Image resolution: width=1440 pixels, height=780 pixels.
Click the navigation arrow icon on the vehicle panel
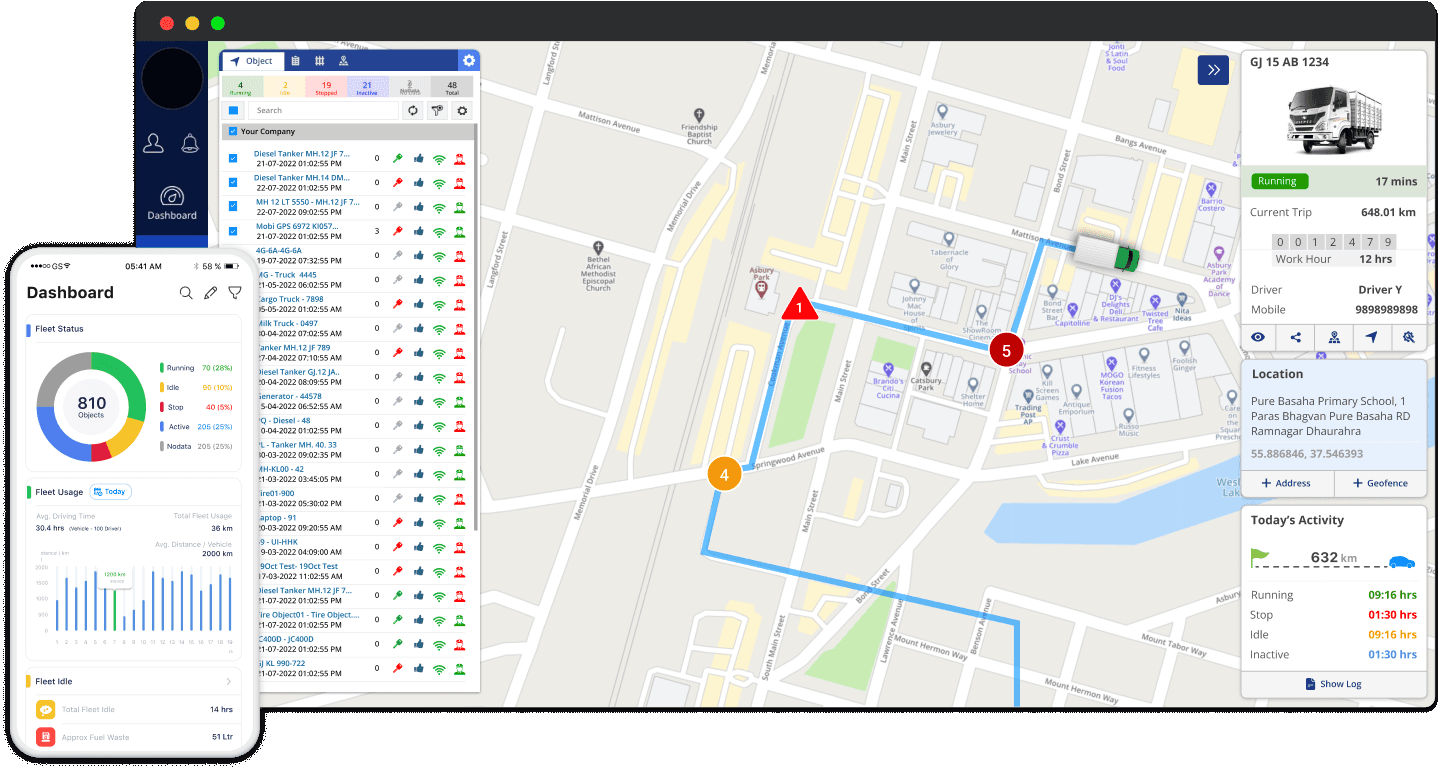tap(1372, 338)
